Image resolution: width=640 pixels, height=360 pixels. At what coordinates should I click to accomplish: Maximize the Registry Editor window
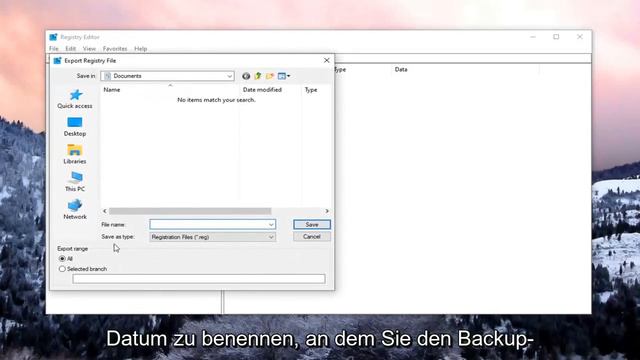[x=556, y=37]
